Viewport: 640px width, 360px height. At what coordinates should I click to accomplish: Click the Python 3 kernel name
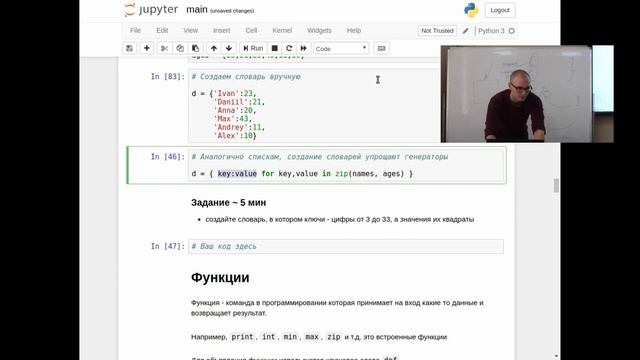(x=491, y=31)
